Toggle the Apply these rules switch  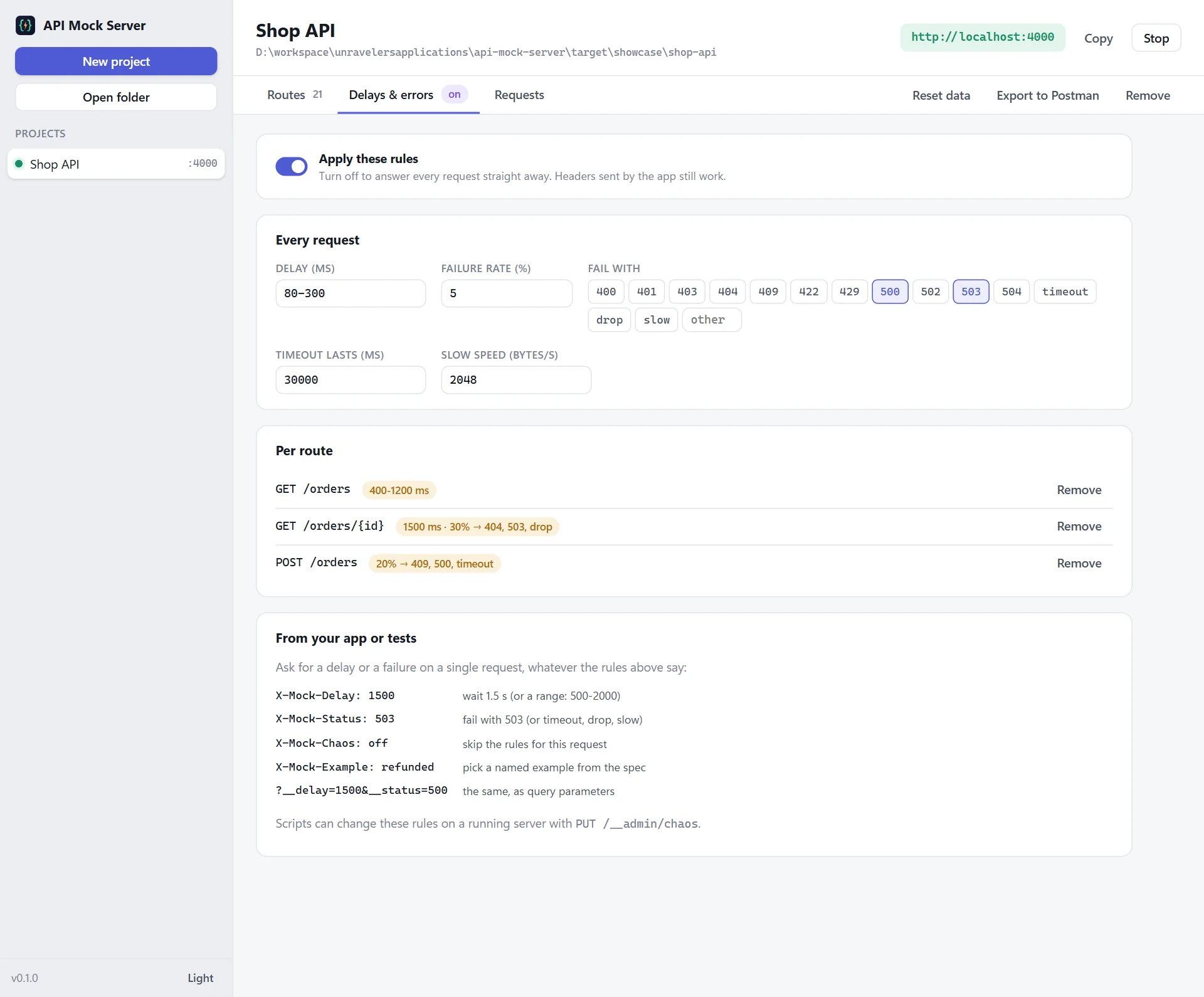(x=292, y=166)
